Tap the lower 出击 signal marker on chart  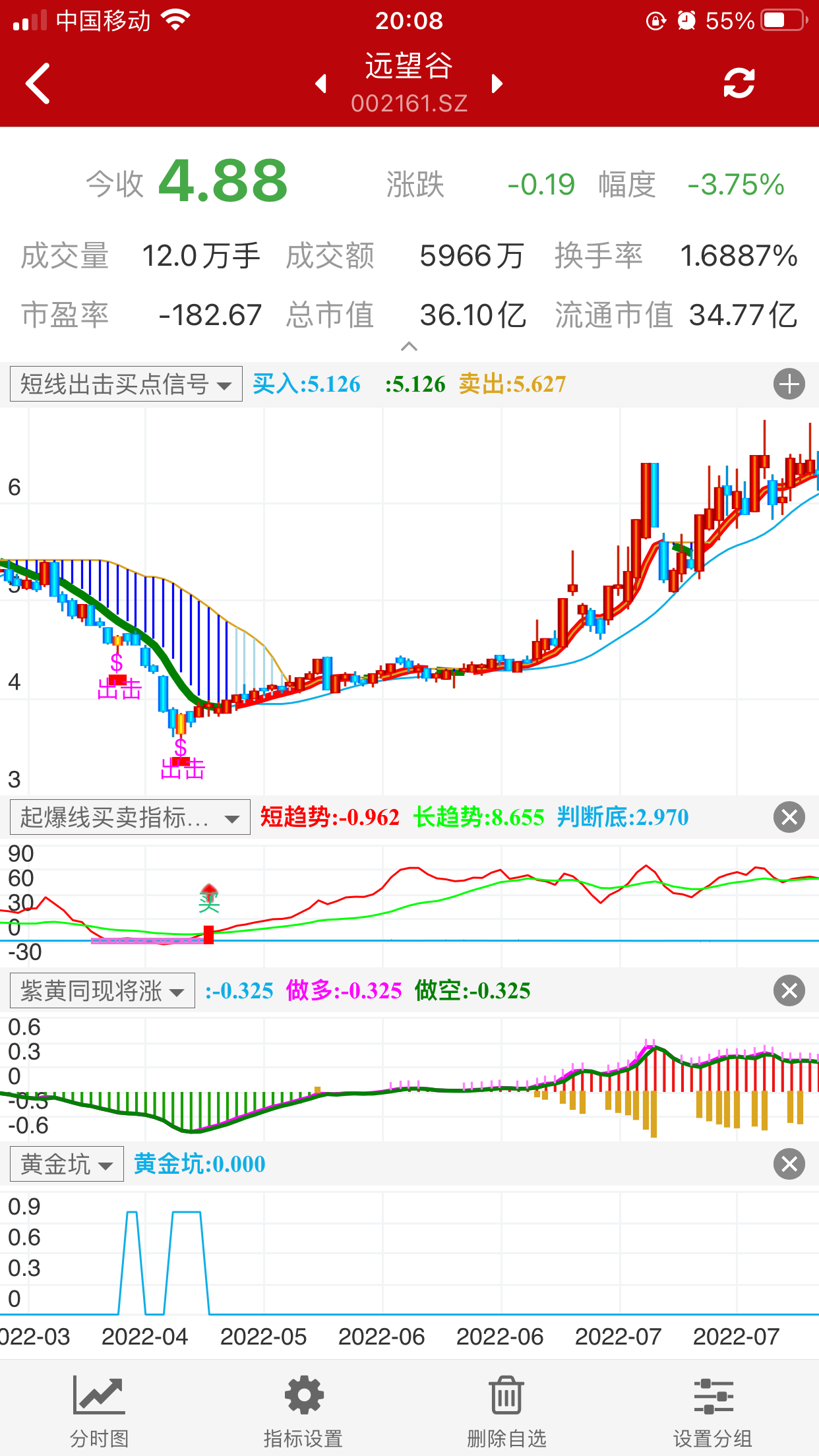[x=183, y=768]
